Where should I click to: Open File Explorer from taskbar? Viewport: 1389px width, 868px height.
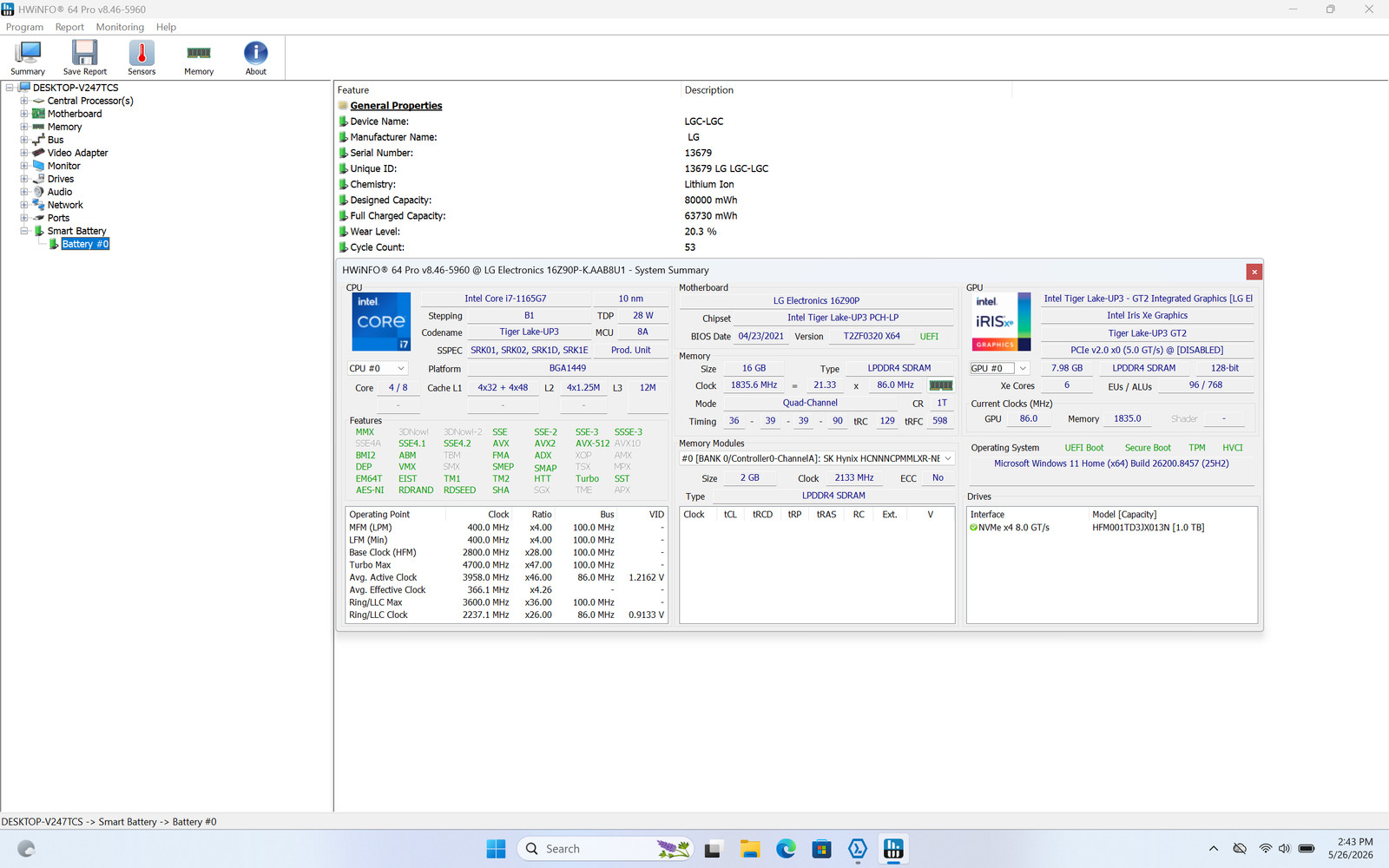click(x=750, y=849)
